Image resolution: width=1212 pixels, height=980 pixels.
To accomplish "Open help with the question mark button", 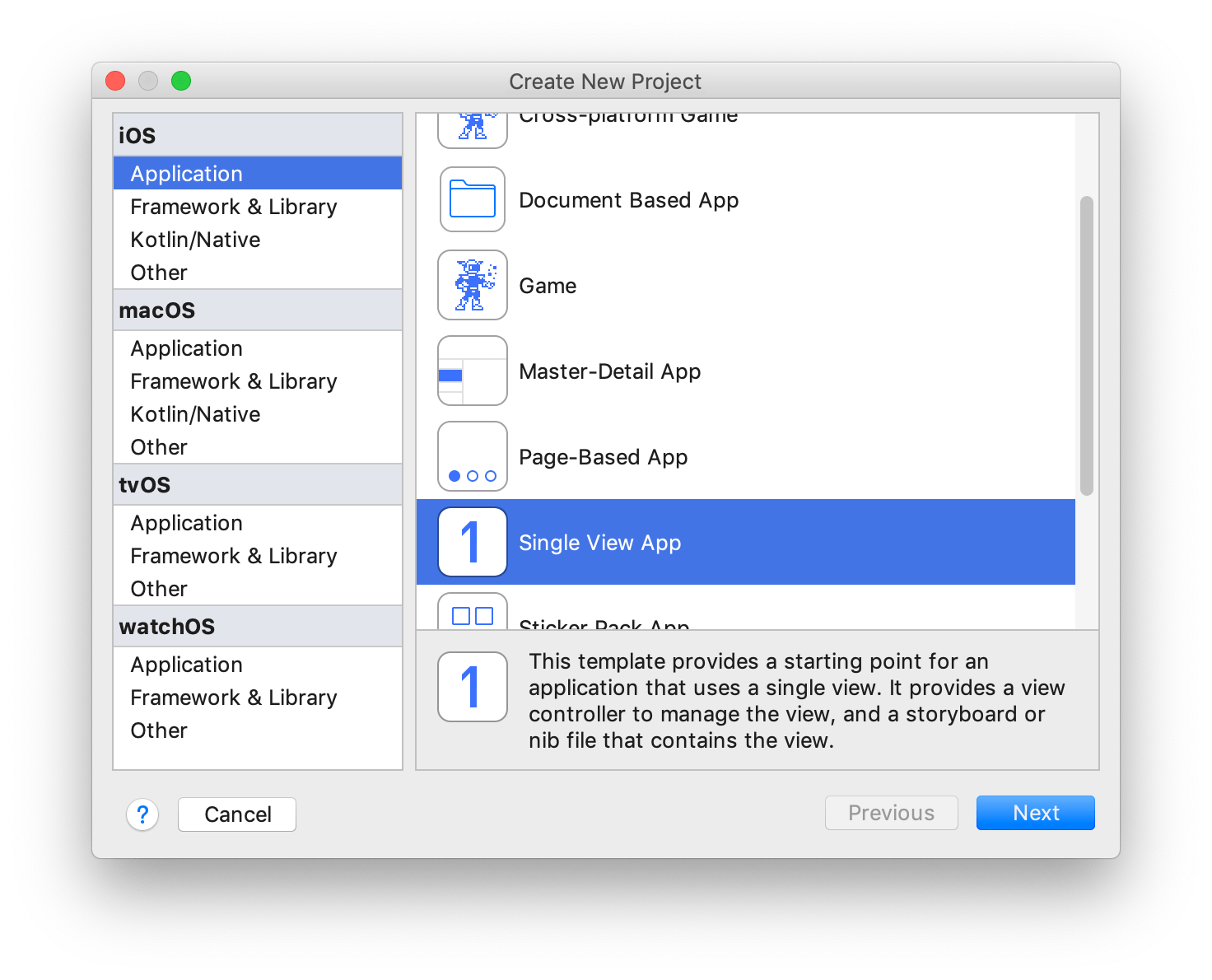I will tap(142, 814).
